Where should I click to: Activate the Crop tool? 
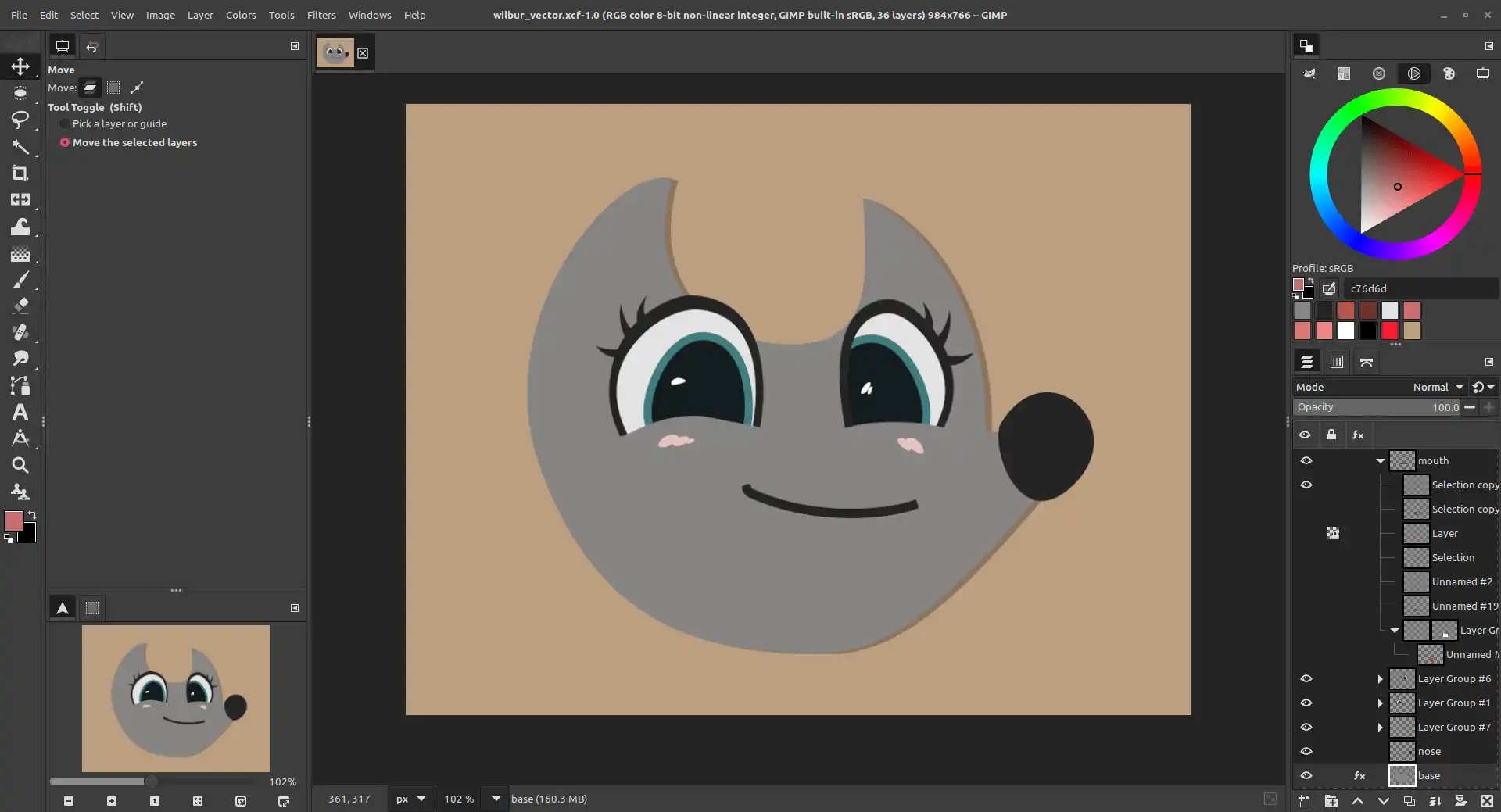click(x=21, y=173)
